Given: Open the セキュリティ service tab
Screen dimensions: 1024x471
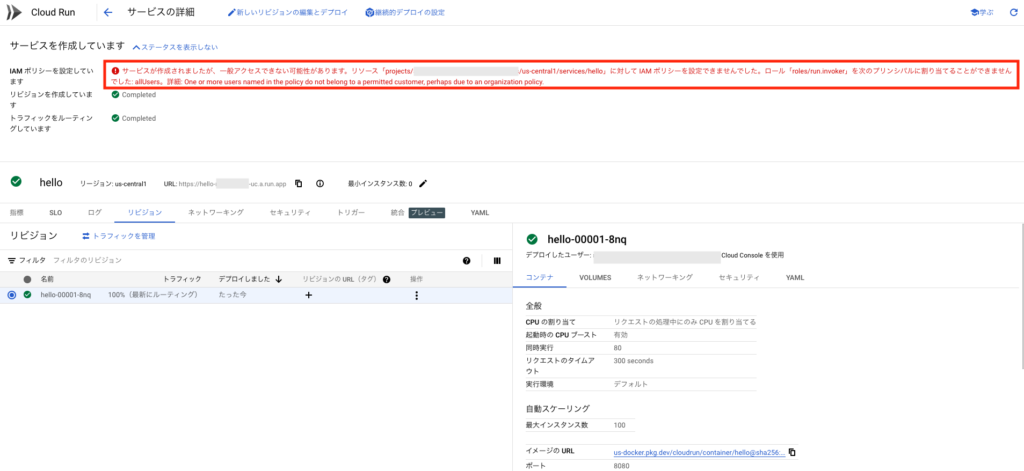Looking at the screenshot, I should click(290, 213).
